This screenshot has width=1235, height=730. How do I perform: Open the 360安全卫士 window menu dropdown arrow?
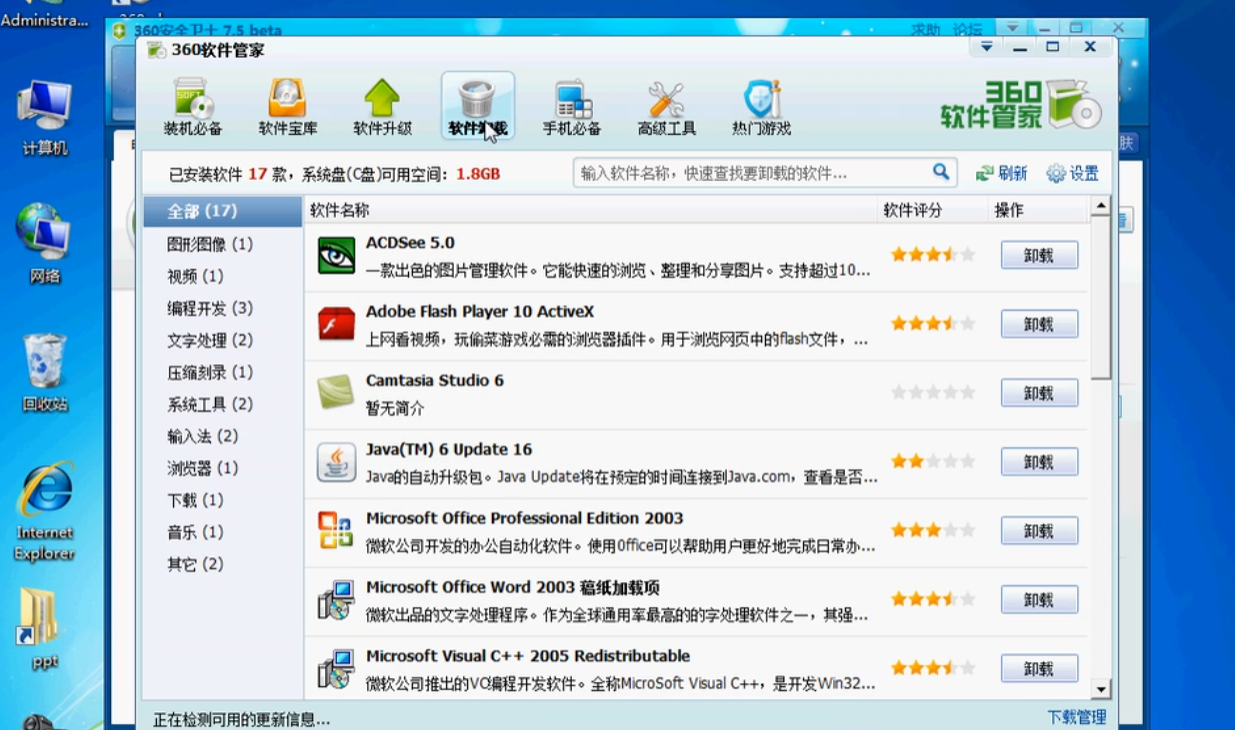(1013, 28)
